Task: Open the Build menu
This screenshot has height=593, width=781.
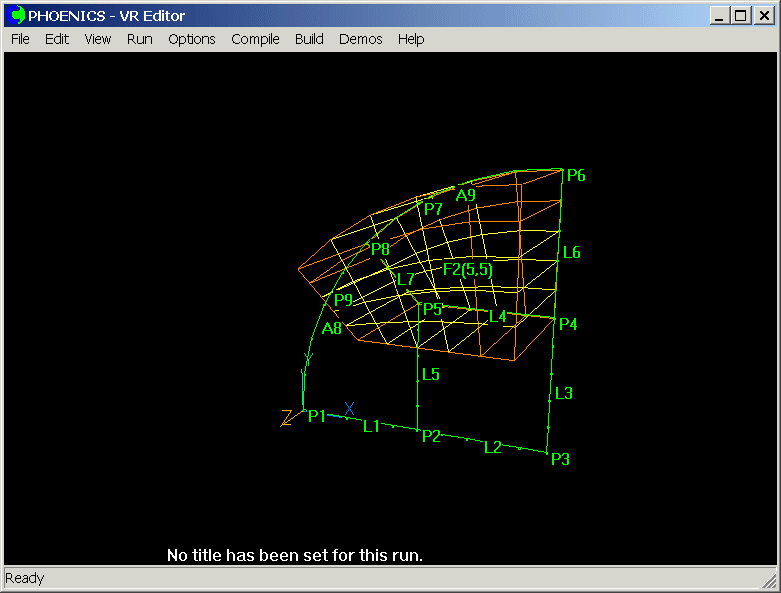Action: click(309, 39)
